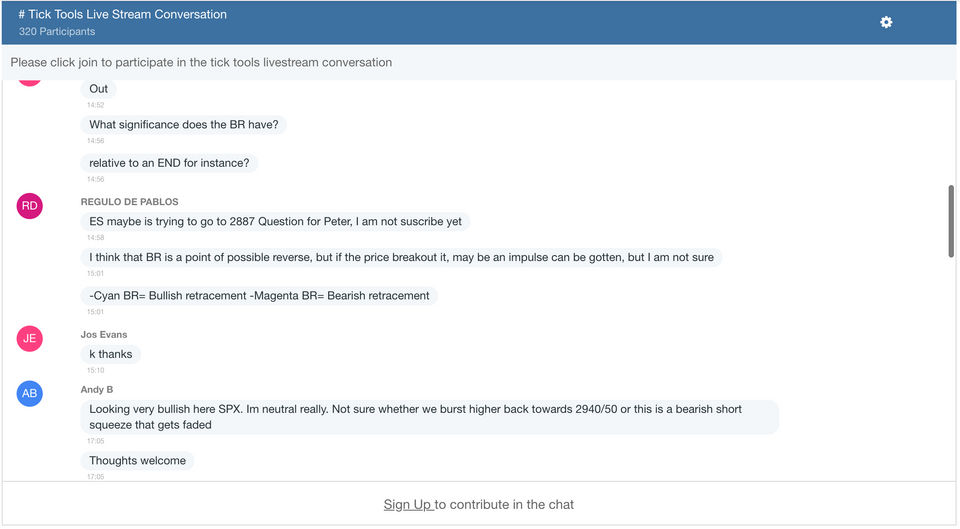Select the "Out" message bubble
Viewport: 960px width, 529px height.
tap(98, 89)
